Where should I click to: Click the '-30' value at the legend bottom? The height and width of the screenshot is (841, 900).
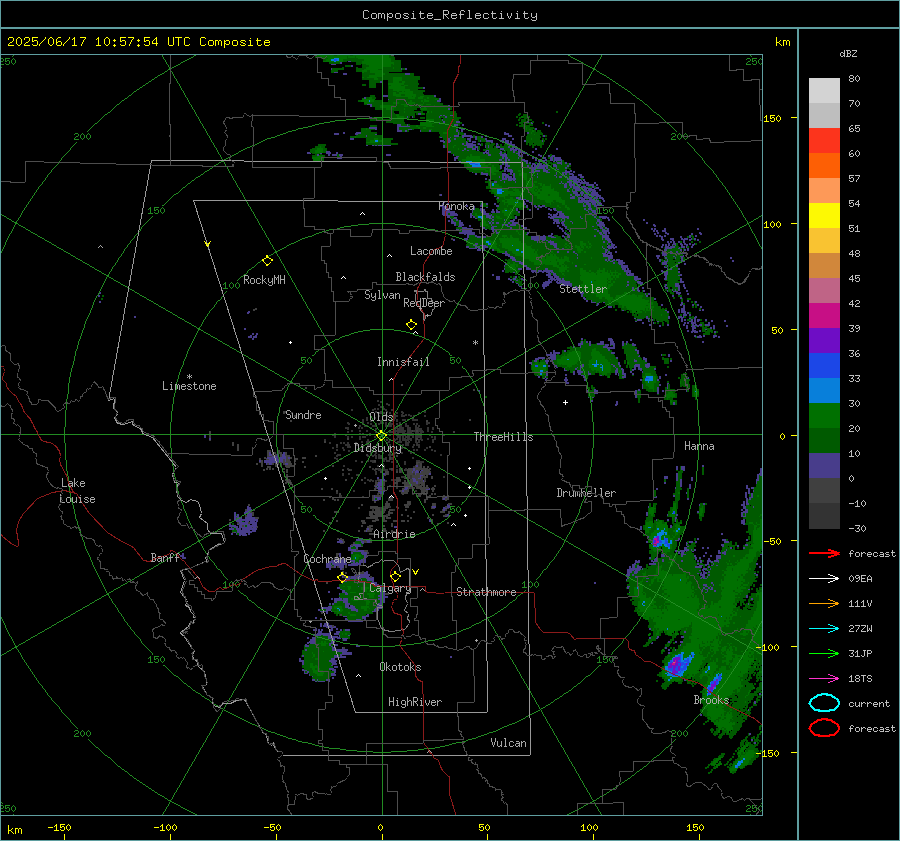[x=857, y=528]
